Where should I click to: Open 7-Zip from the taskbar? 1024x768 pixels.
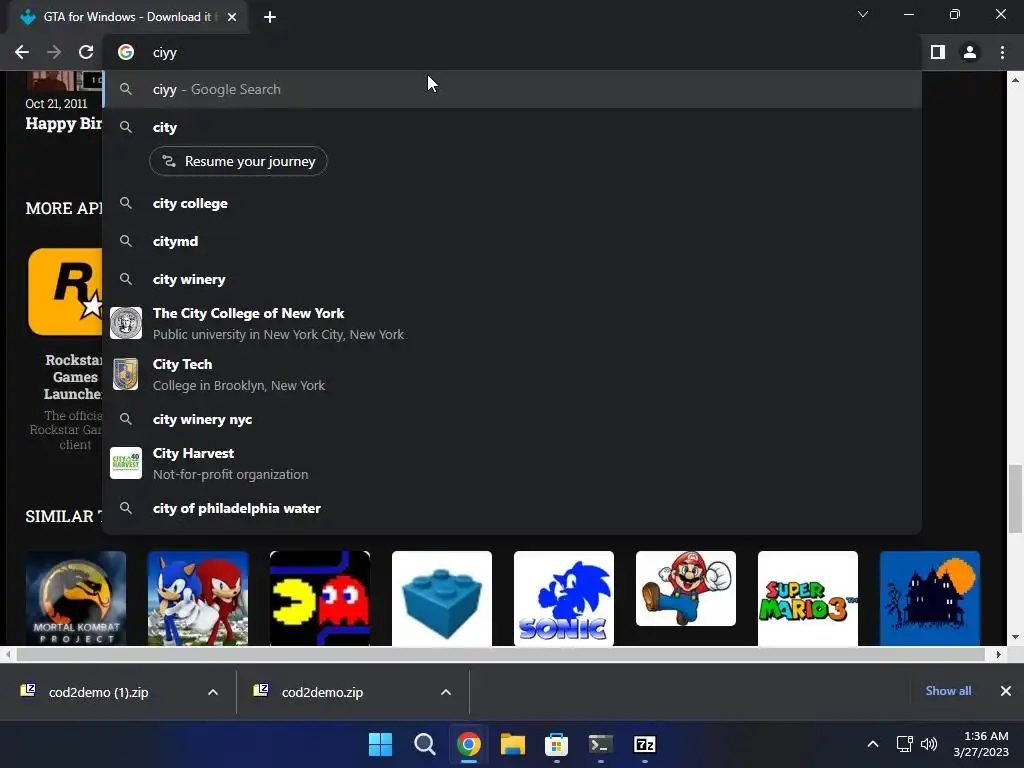point(645,744)
